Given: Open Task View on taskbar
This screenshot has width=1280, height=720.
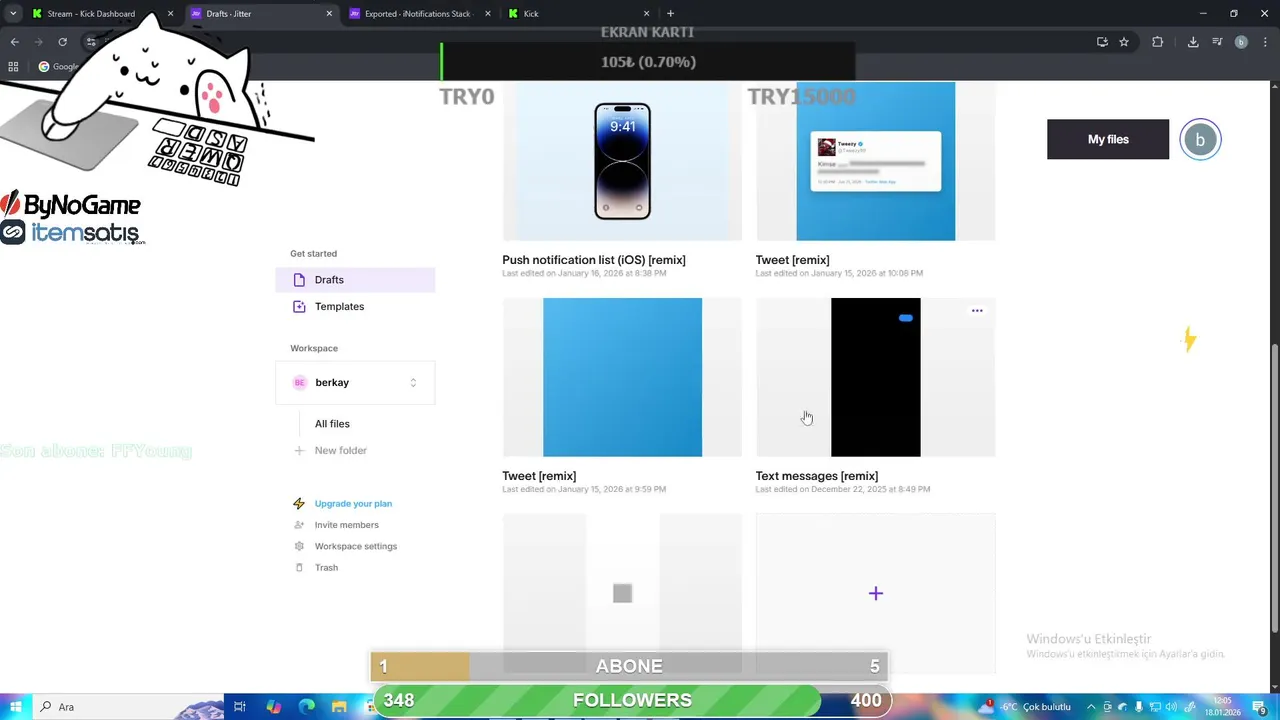Looking at the screenshot, I should (240, 707).
